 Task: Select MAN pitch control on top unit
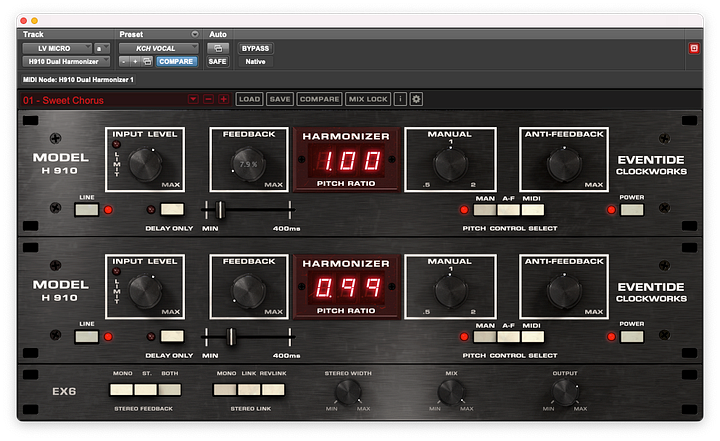pos(485,210)
